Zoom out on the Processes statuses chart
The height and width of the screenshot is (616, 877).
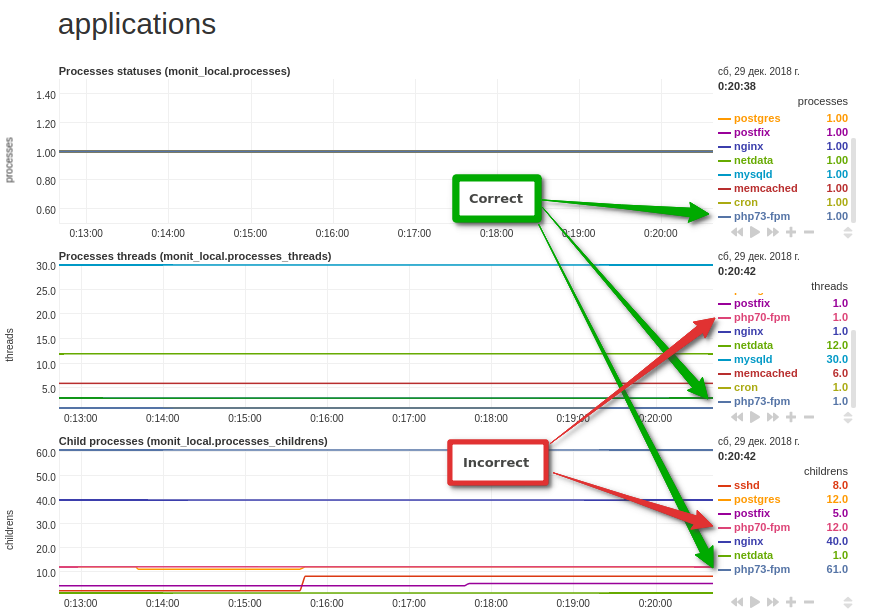(808, 232)
